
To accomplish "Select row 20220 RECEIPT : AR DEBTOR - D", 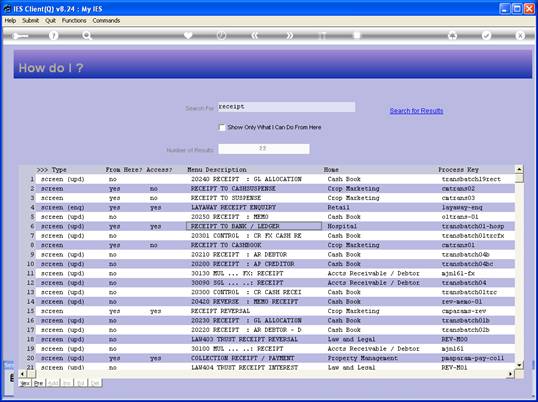I will (275, 330).
